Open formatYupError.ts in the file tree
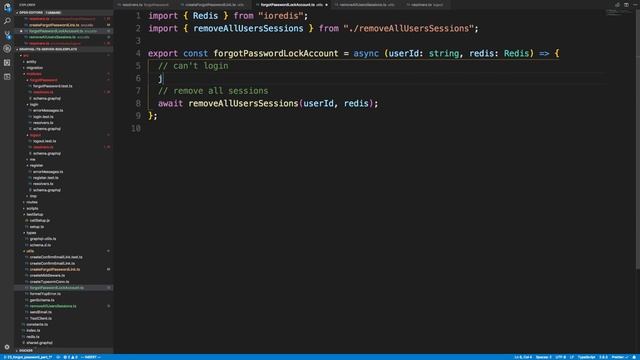640x360 pixels. 45,294
